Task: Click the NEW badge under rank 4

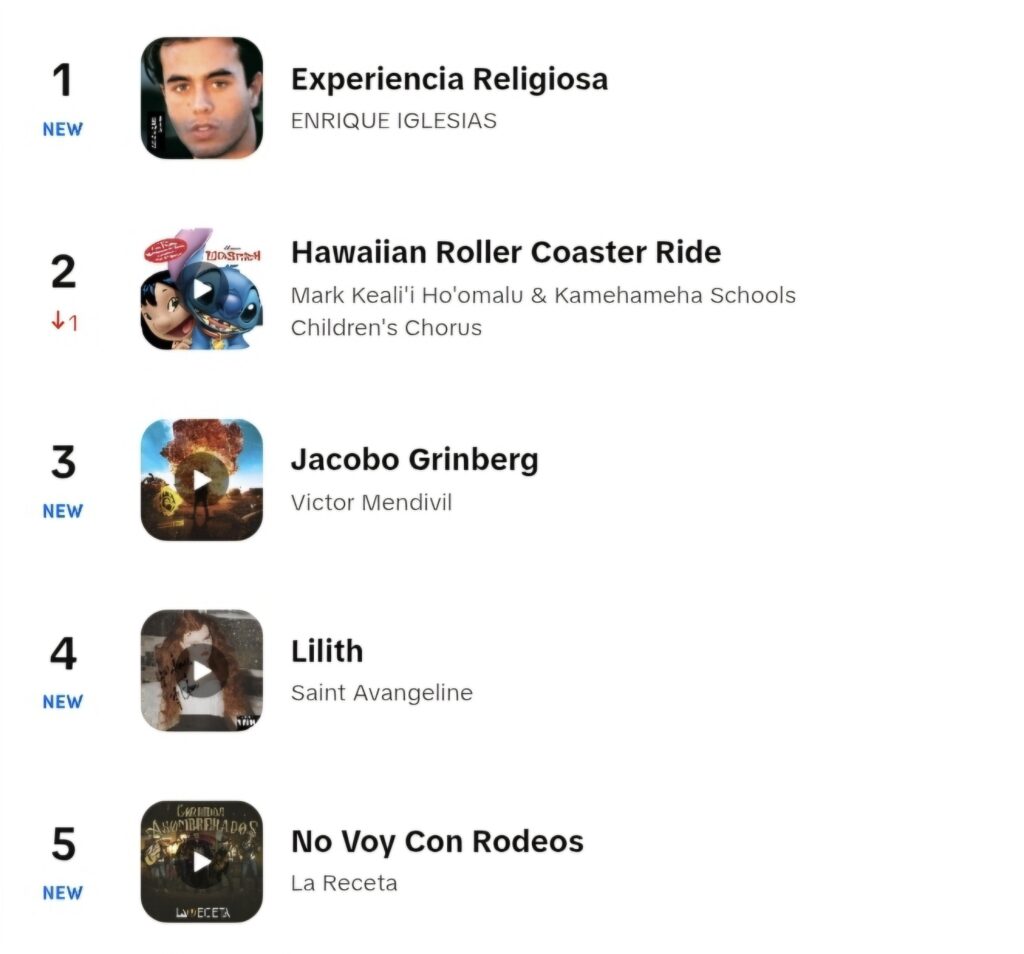Action: pyautogui.click(x=63, y=701)
